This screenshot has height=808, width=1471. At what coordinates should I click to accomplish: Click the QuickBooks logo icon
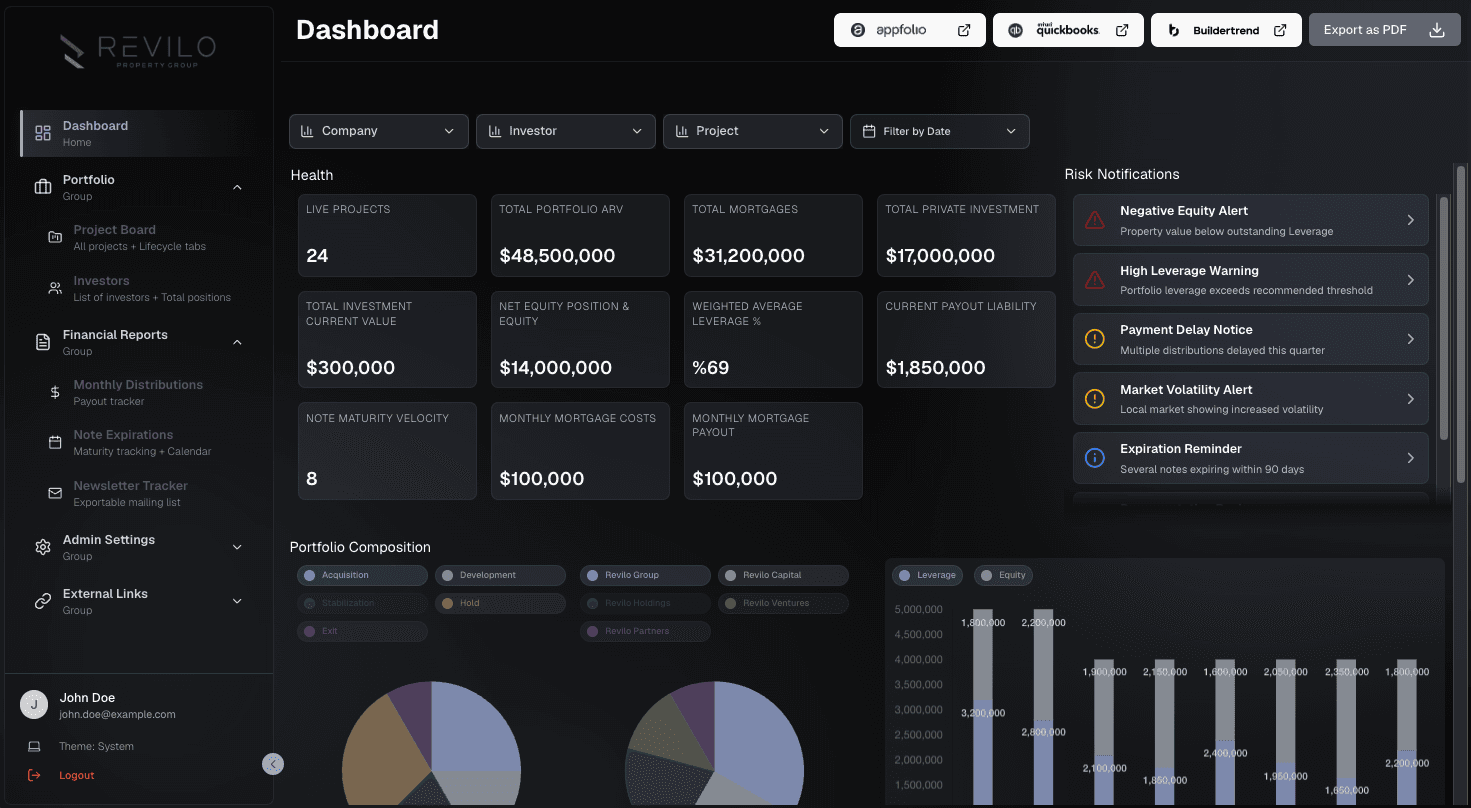1015,30
